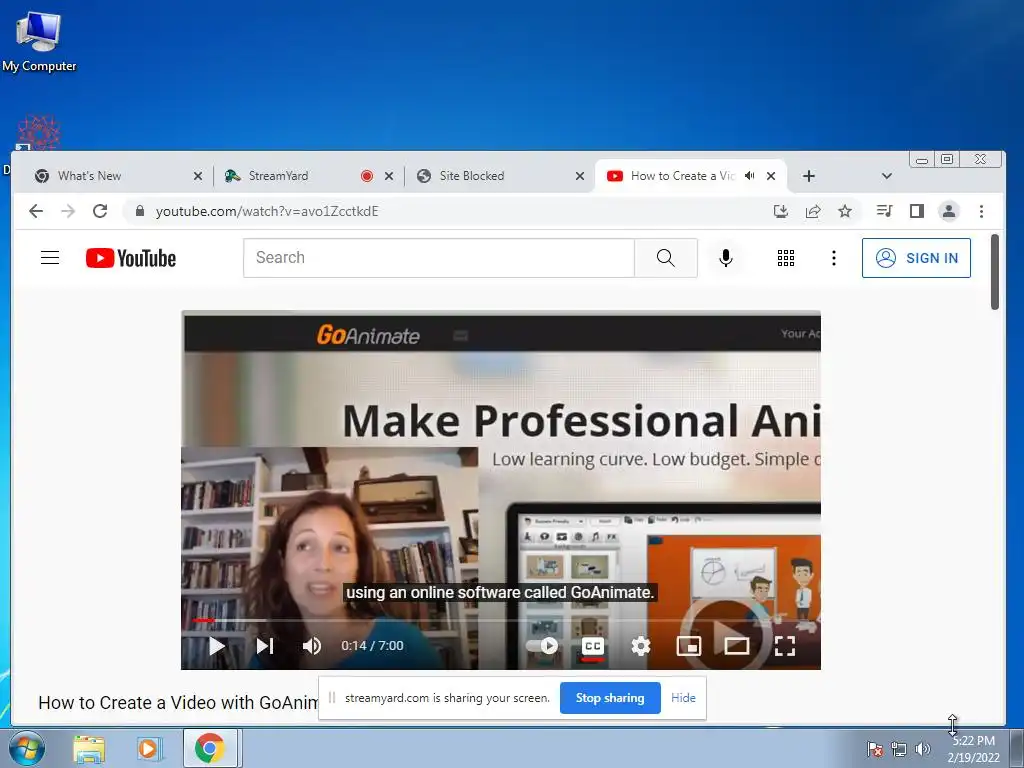Image resolution: width=1024 pixels, height=768 pixels.
Task: Click the taskbar clock 5:22 PM
Action: [973, 741]
